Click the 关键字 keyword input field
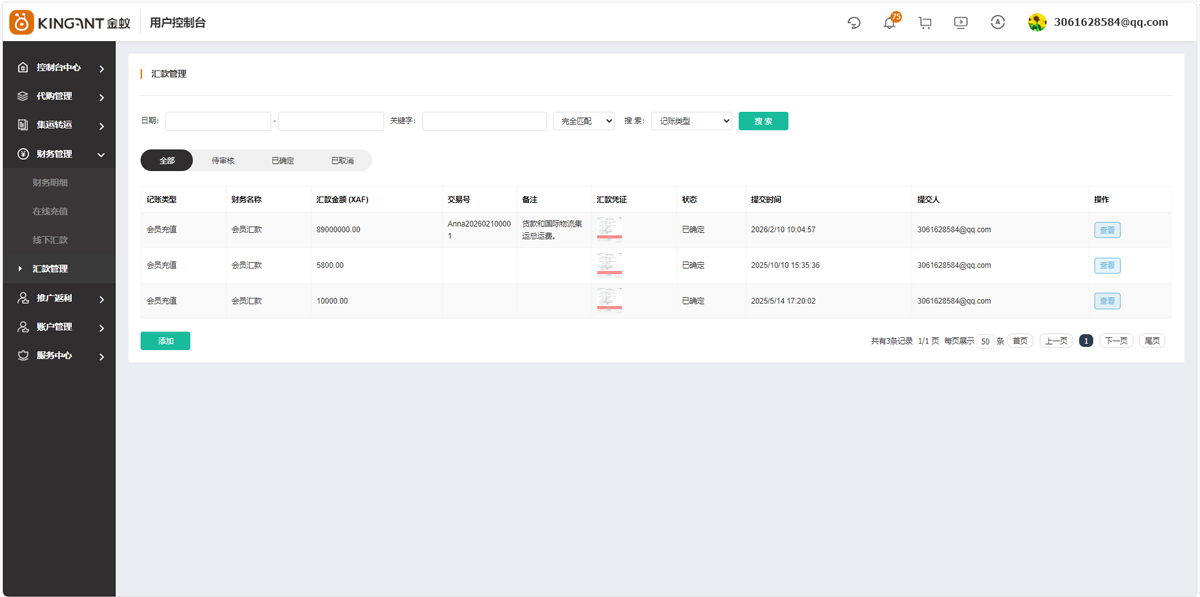The image size is (1200, 597). click(484, 121)
